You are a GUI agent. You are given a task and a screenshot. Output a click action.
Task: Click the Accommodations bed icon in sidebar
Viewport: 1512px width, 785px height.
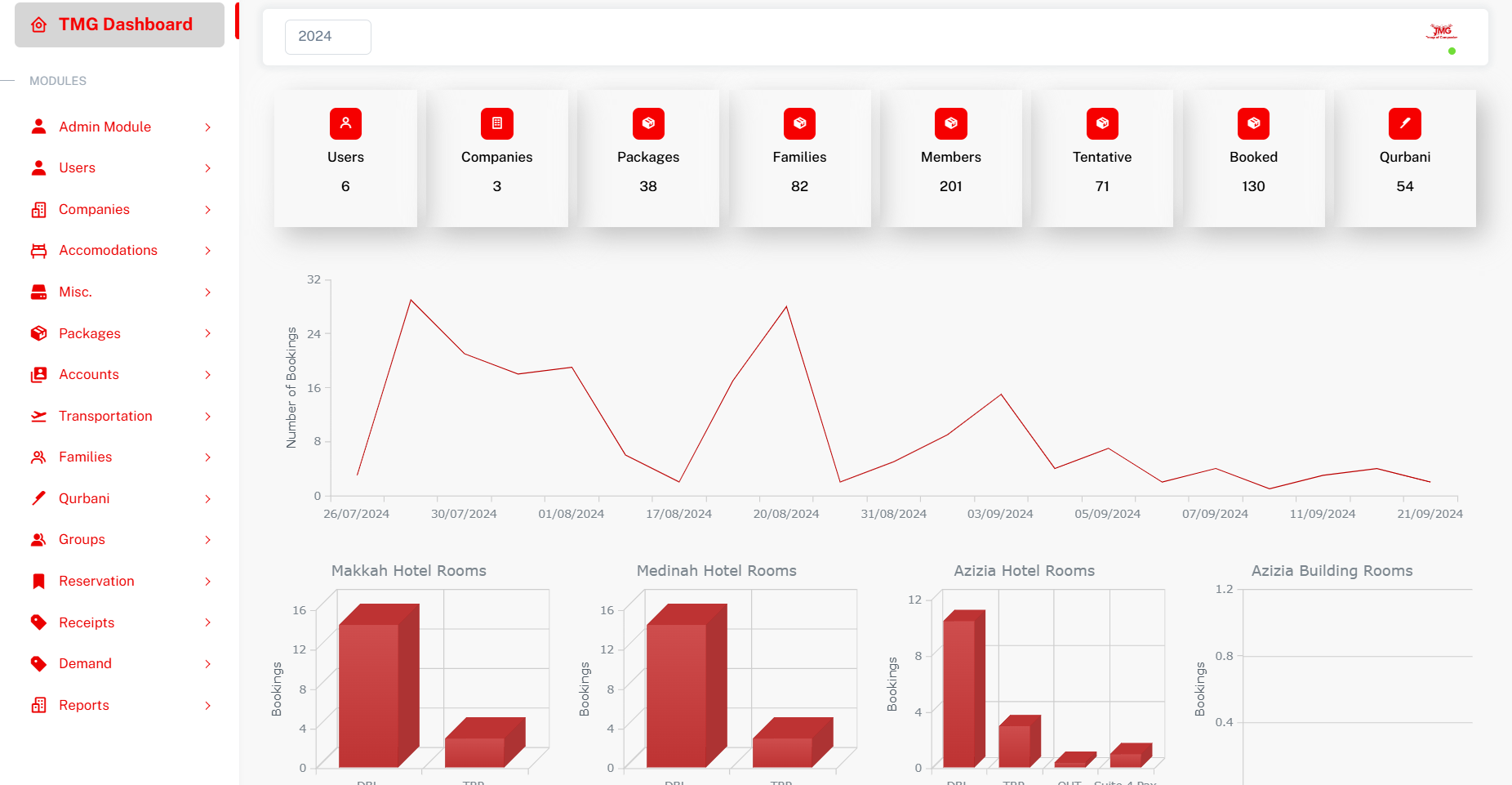coord(38,251)
